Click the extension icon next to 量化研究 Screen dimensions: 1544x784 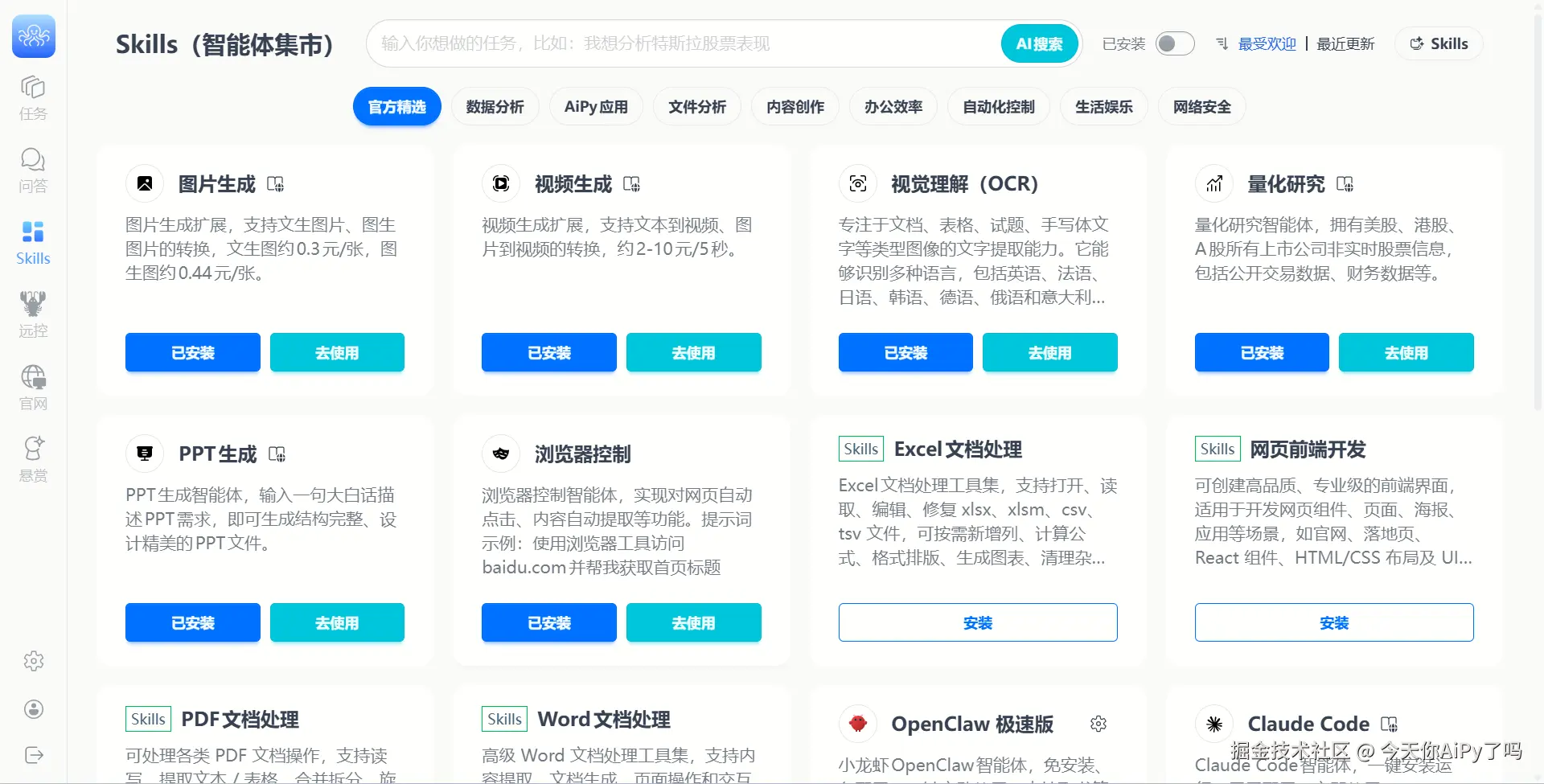tap(1345, 184)
